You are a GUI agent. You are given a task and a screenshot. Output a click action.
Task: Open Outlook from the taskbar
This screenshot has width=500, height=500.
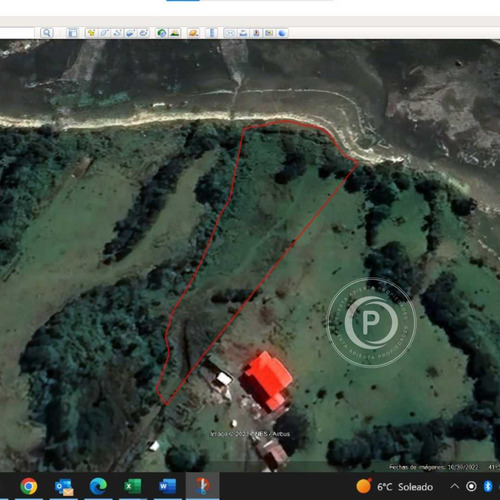[64, 487]
